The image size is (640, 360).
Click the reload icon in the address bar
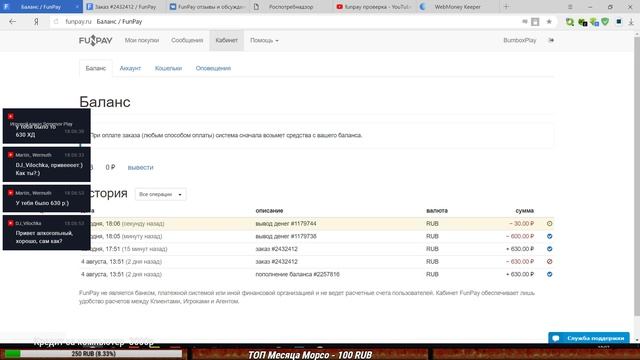(x=56, y=22)
